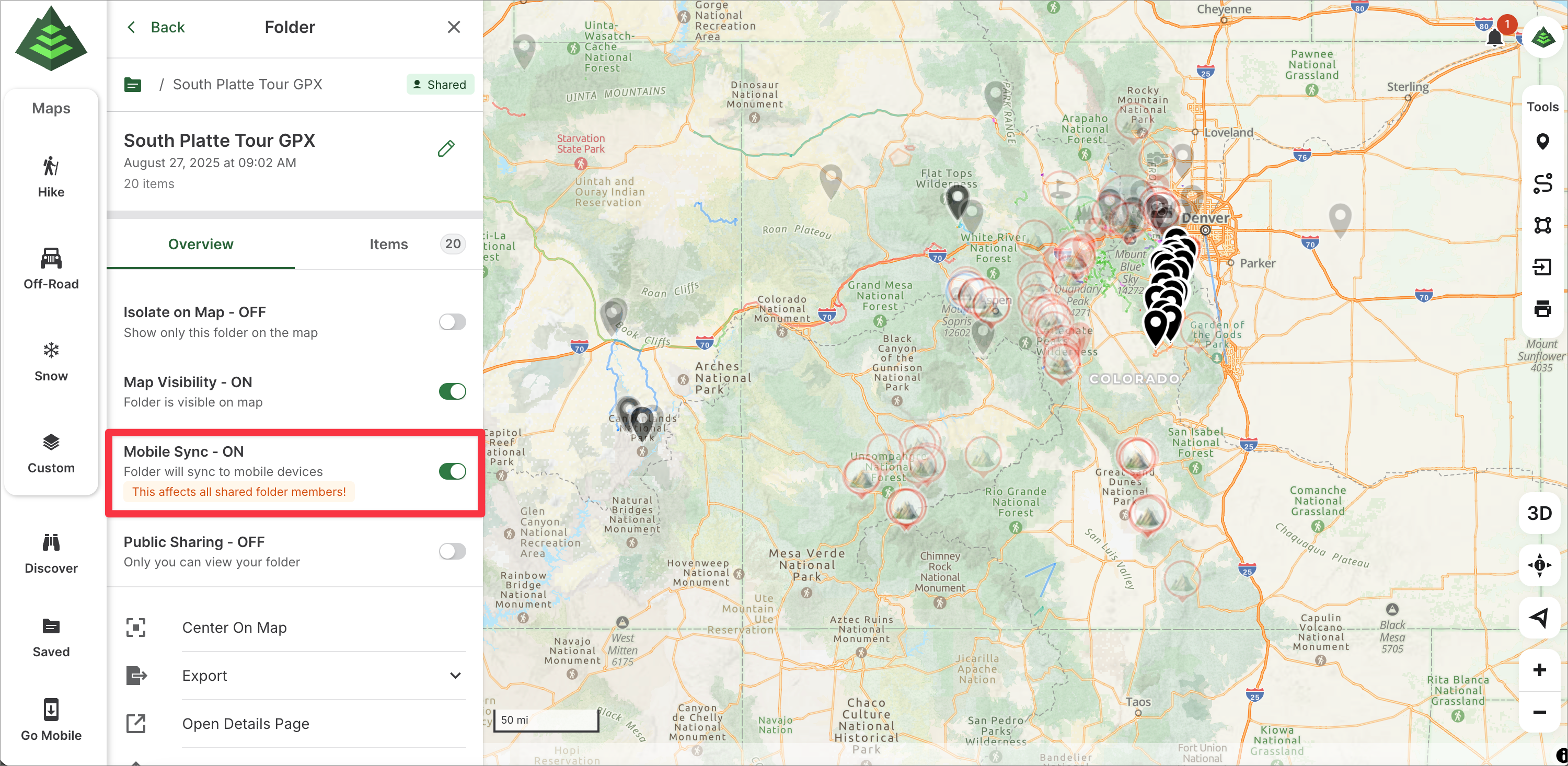Zoom in with the plus button
1568x766 pixels.
click(1539, 670)
